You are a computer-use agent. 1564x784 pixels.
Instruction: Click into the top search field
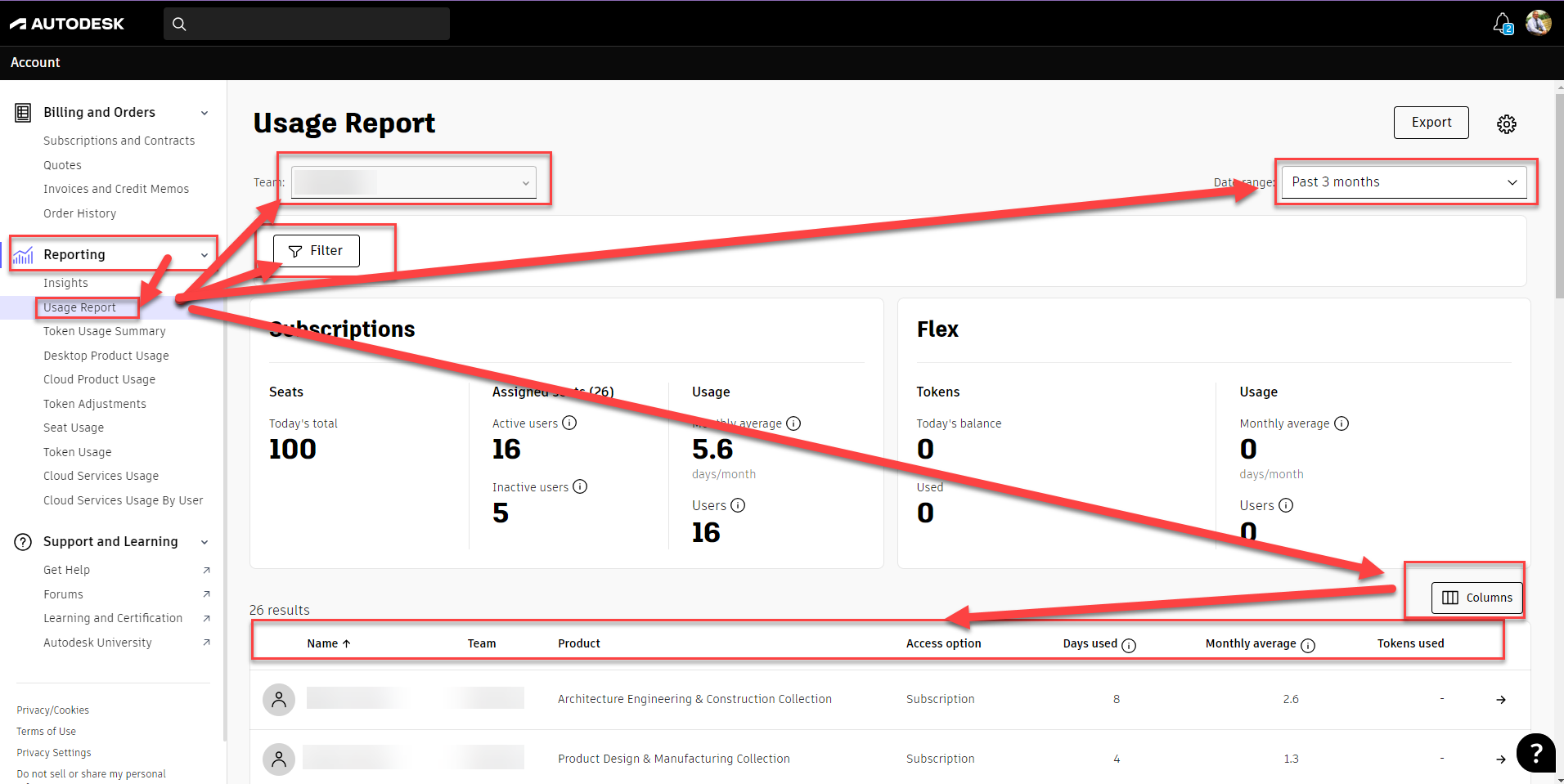click(307, 24)
